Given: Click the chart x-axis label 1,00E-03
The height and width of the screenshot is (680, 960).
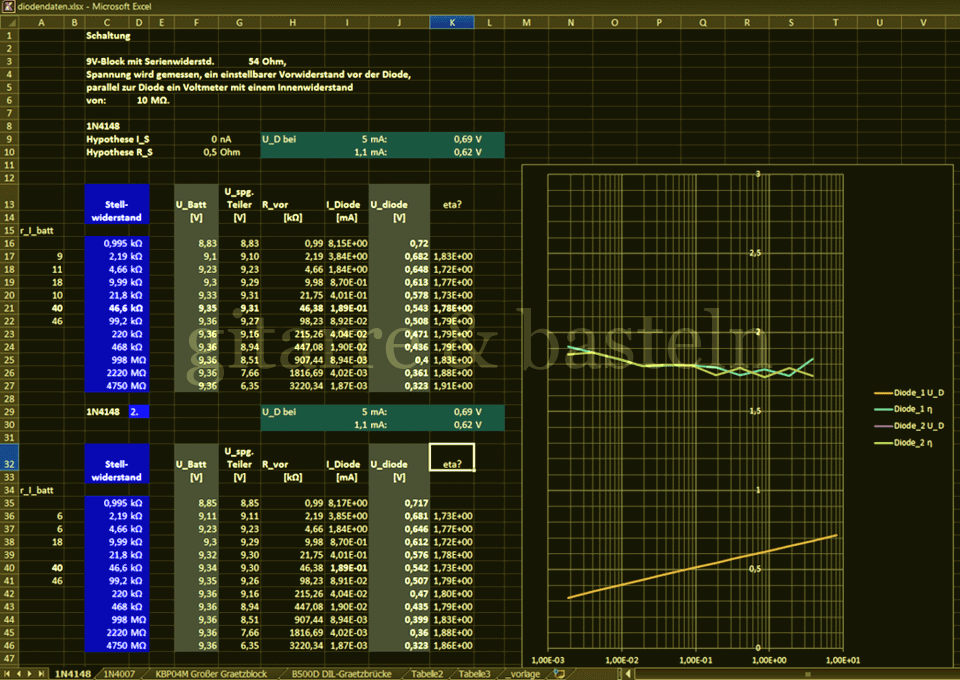Looking at the screenshot, I should click(547, 660).
